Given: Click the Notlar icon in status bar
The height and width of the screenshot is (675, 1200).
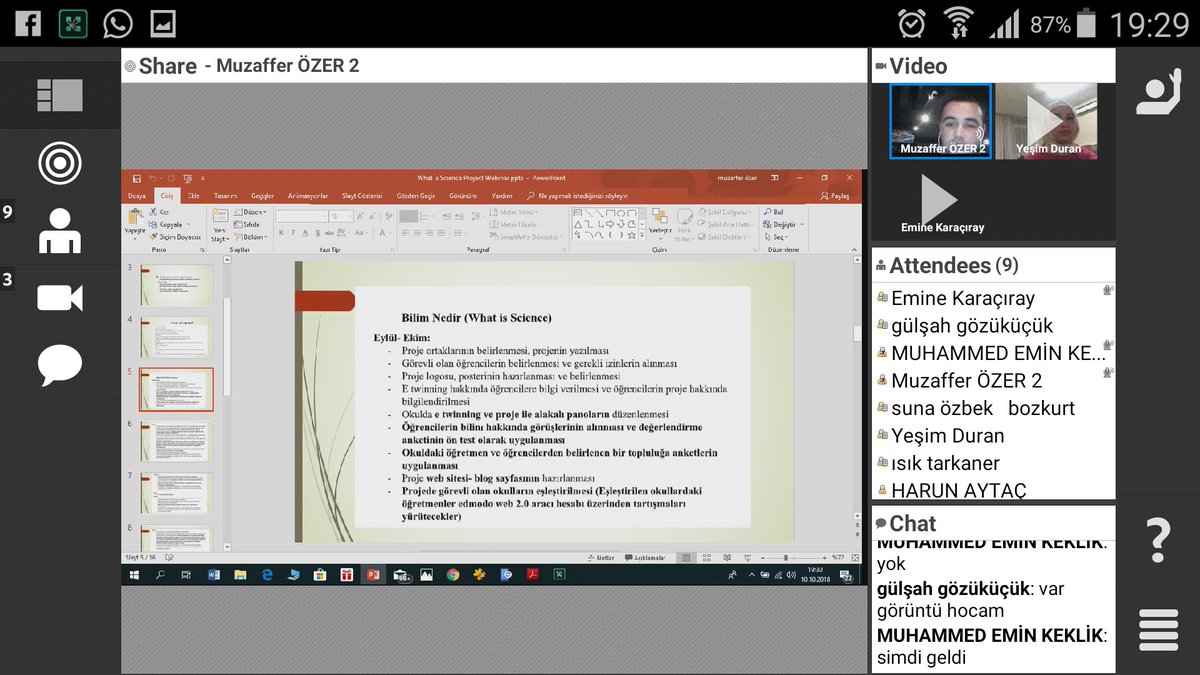Looking at the screenshot, I should (602, 556).
